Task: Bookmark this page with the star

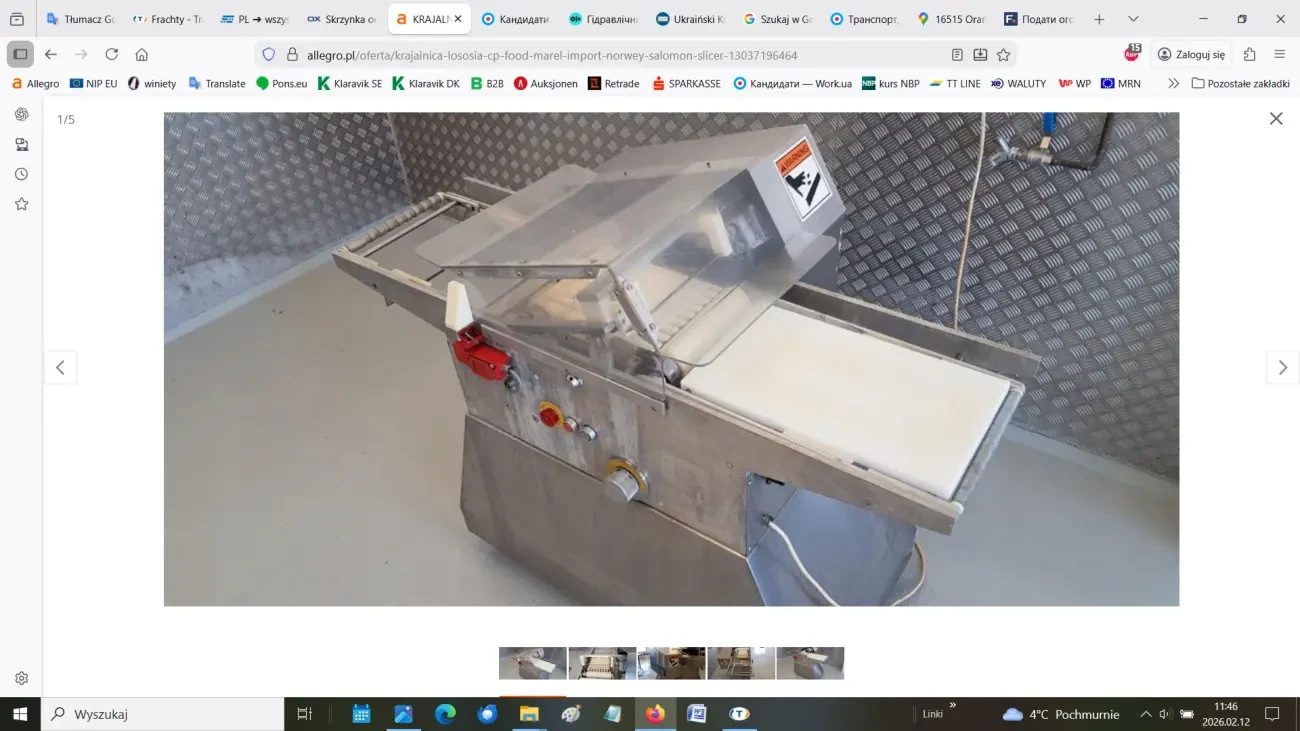Action: (x=1003, y=55)
